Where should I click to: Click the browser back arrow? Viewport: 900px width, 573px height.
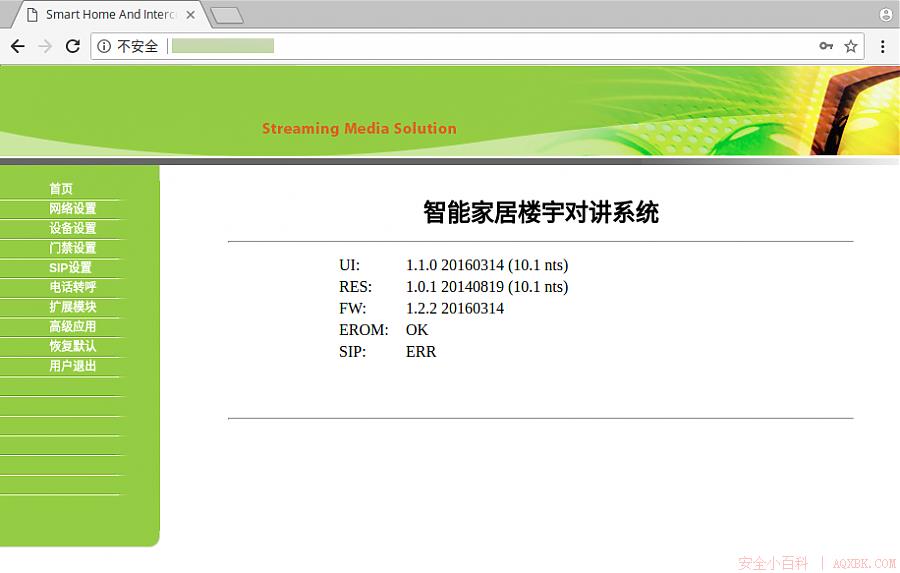[x=18, y=47]
